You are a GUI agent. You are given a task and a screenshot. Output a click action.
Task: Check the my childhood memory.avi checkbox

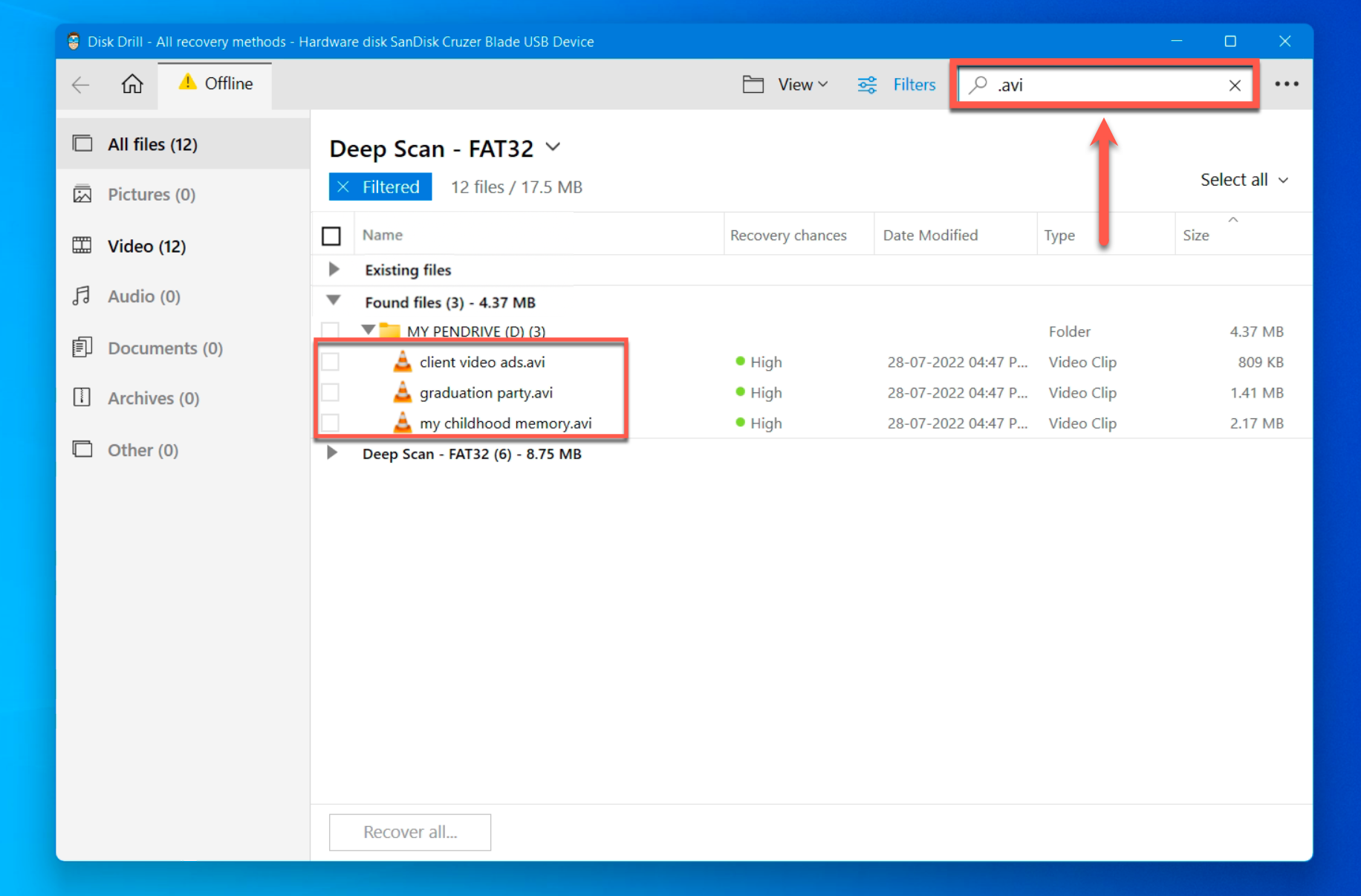click(x=331, y=423)
